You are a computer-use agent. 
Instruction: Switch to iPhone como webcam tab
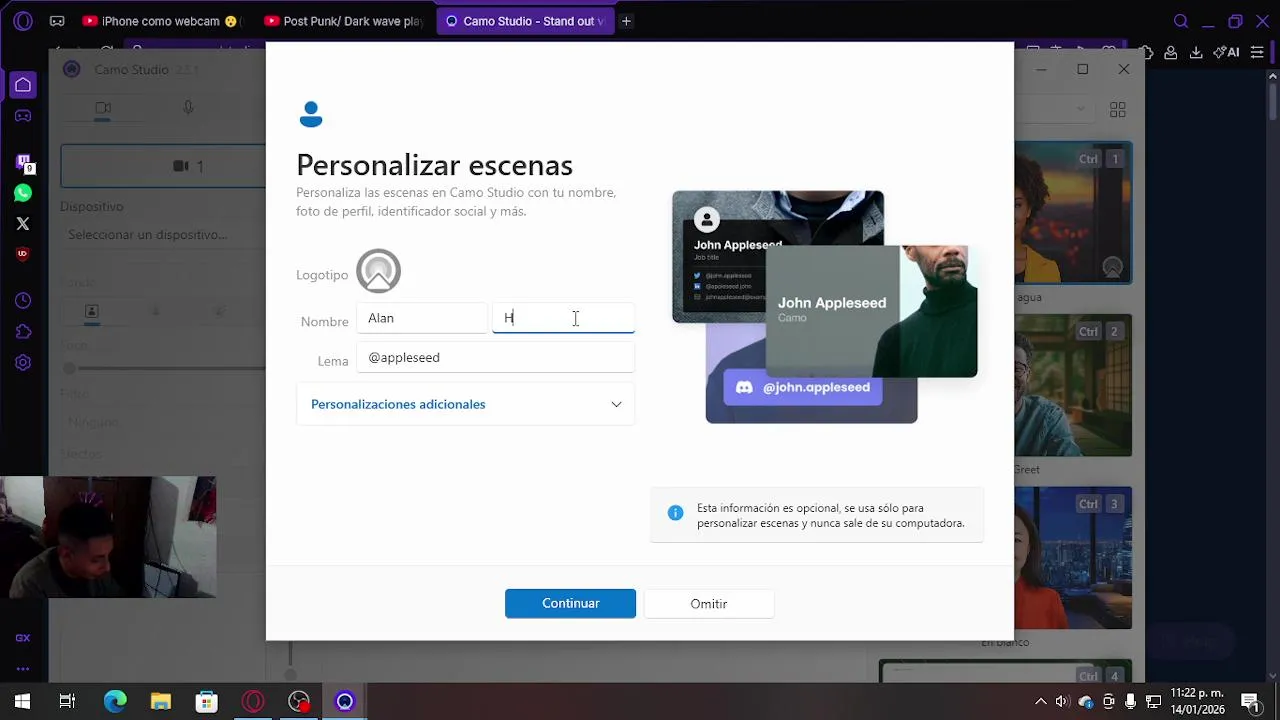(160, 21)
